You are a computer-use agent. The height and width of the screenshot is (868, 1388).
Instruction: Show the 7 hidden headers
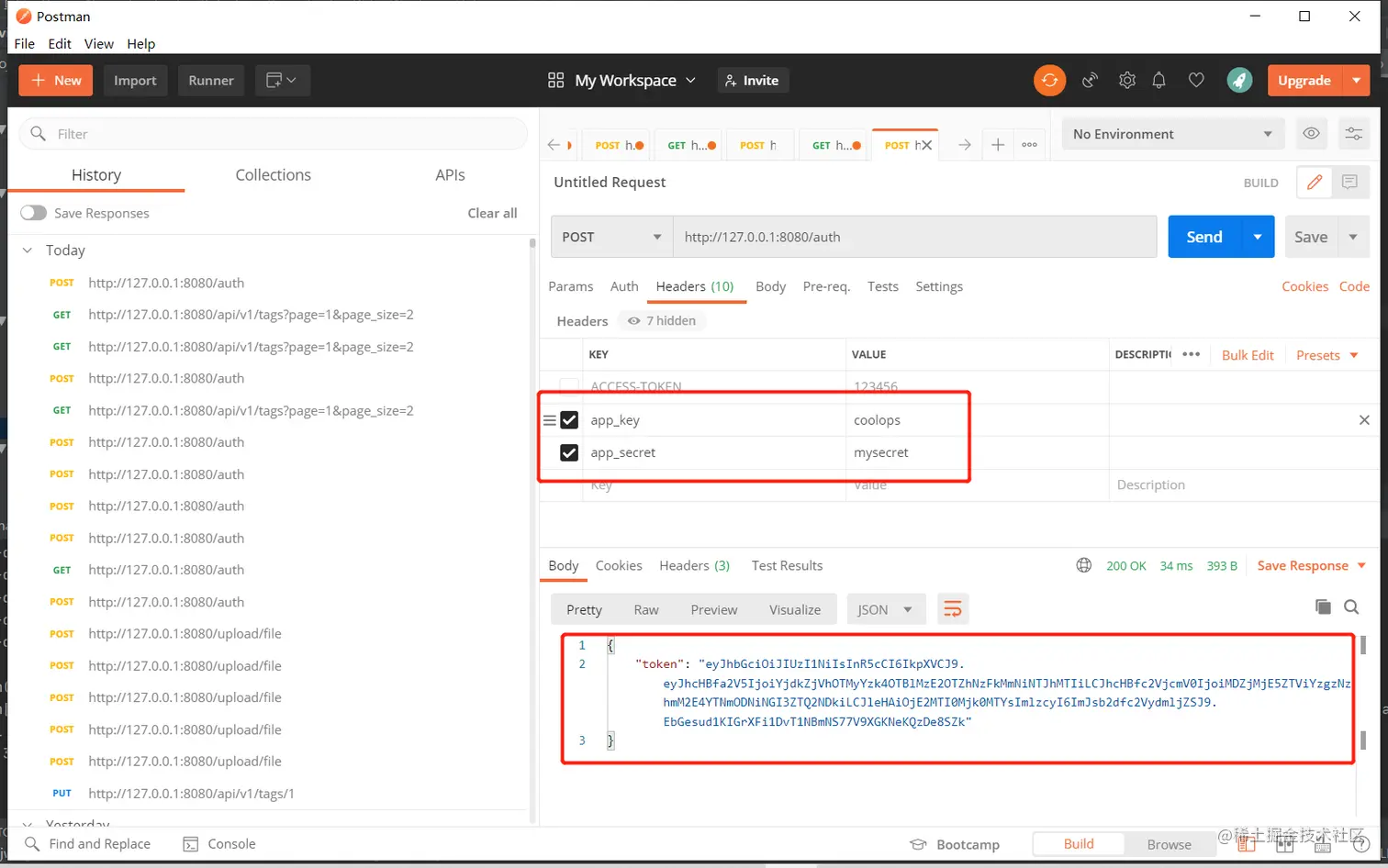coord(662,320)
